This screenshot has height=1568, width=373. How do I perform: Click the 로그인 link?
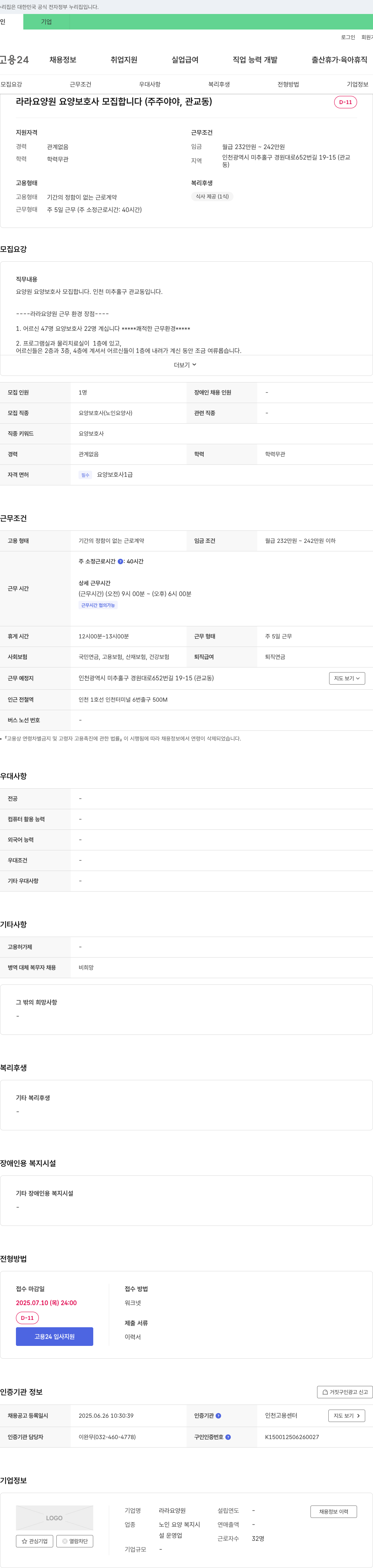point(348,38)
